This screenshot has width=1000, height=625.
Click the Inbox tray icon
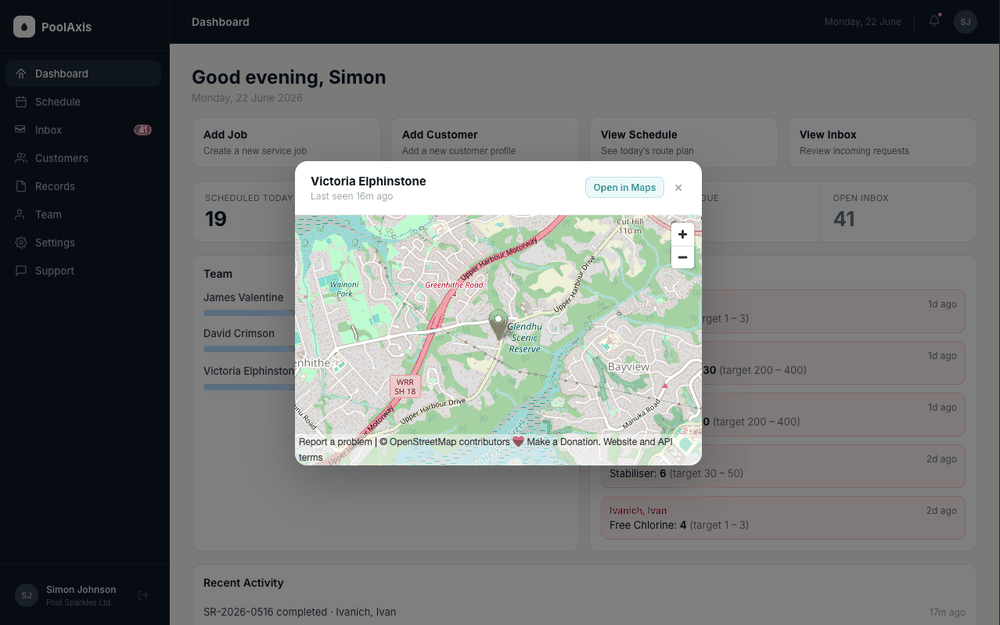tap(21, 129)
